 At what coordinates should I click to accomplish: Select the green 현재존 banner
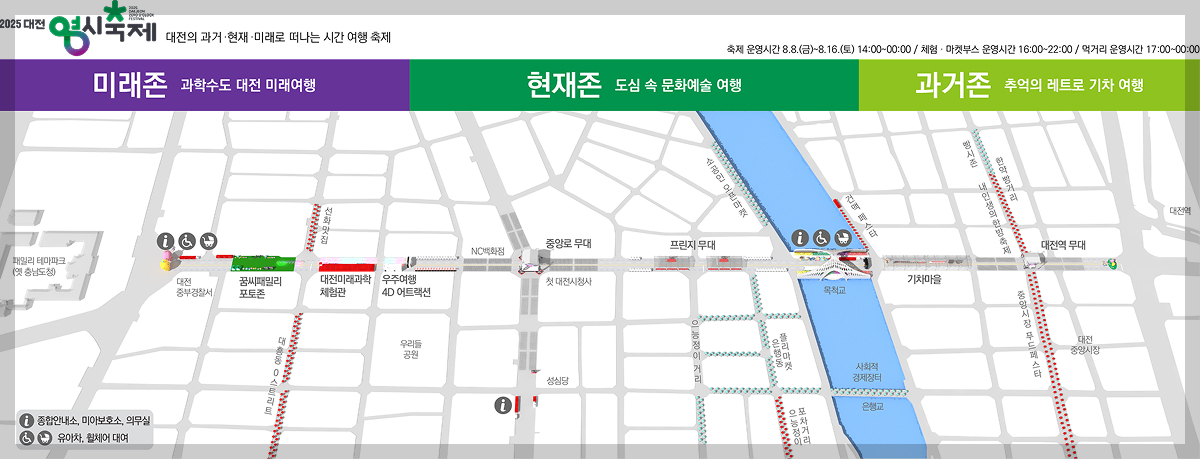(x=634, y=85)
